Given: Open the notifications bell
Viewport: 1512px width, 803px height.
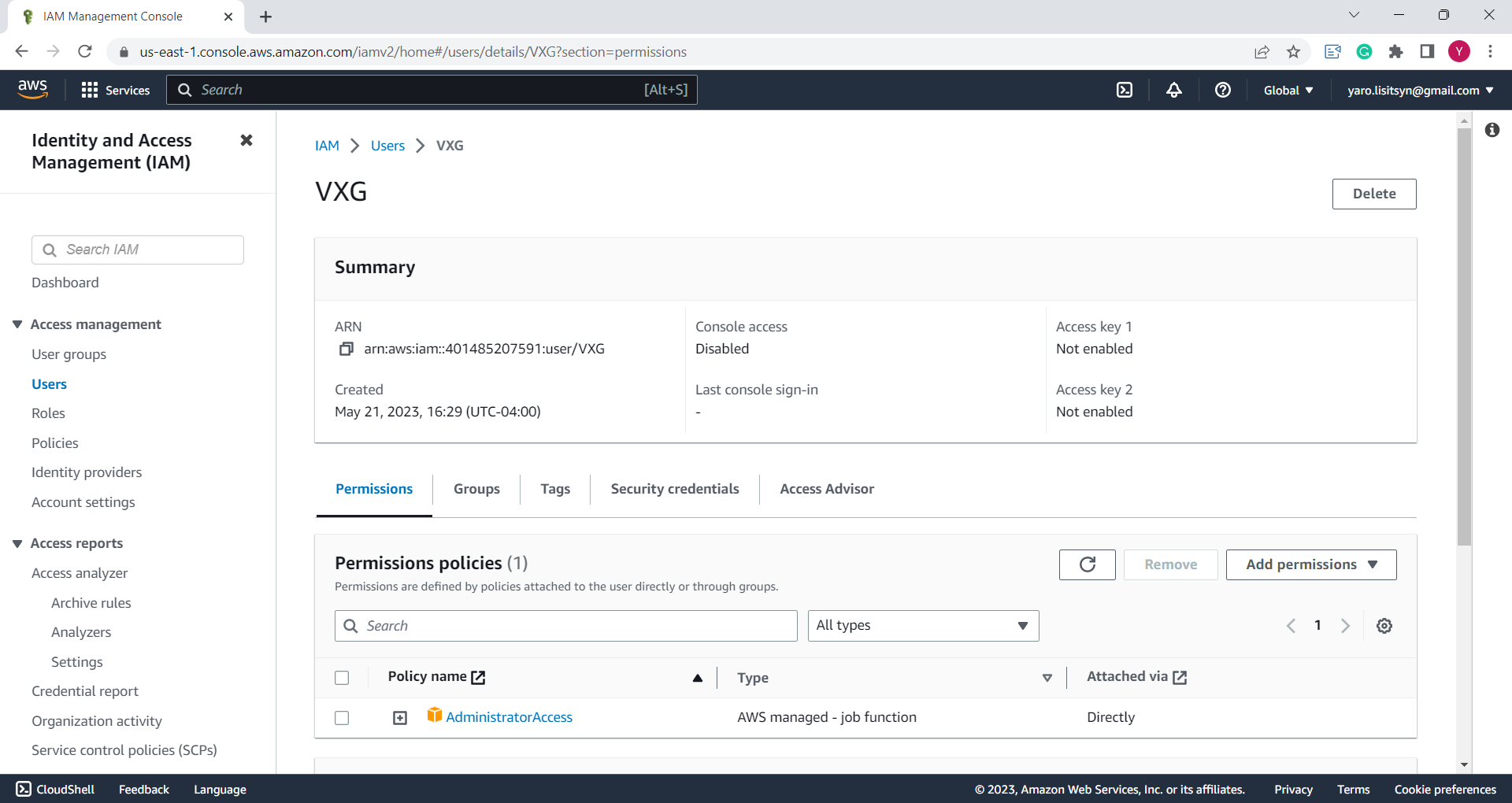Looking at the screenshot, I should pyautogui.click(x=1173, y=90).
